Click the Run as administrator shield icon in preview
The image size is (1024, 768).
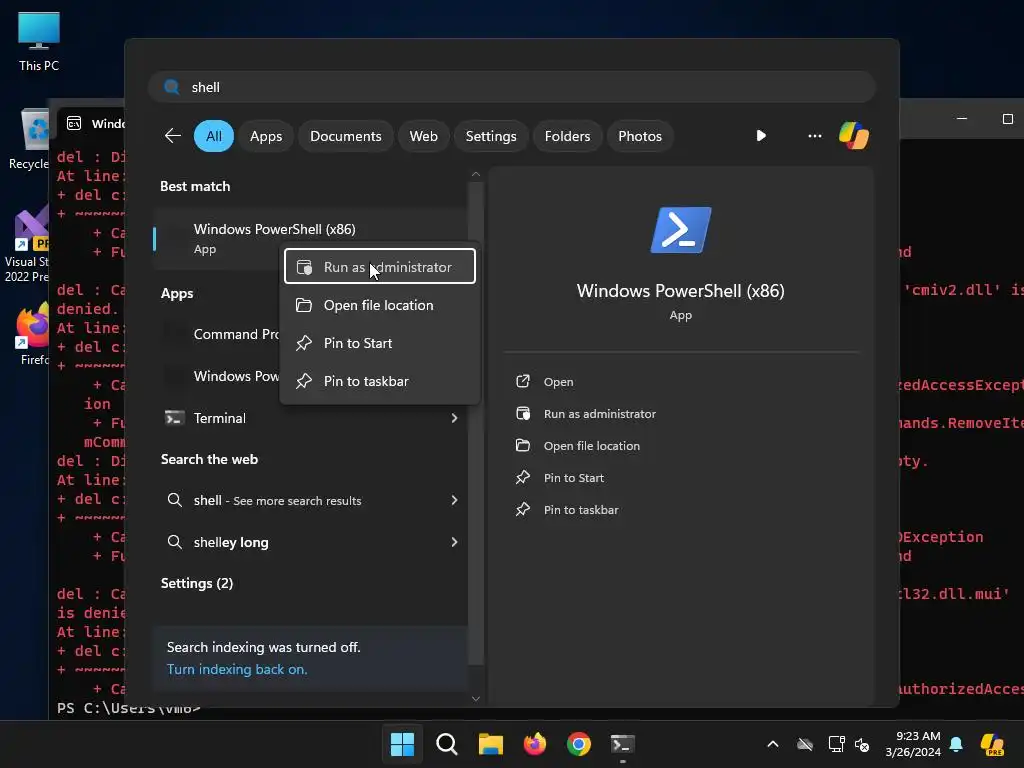pos(522,413)
